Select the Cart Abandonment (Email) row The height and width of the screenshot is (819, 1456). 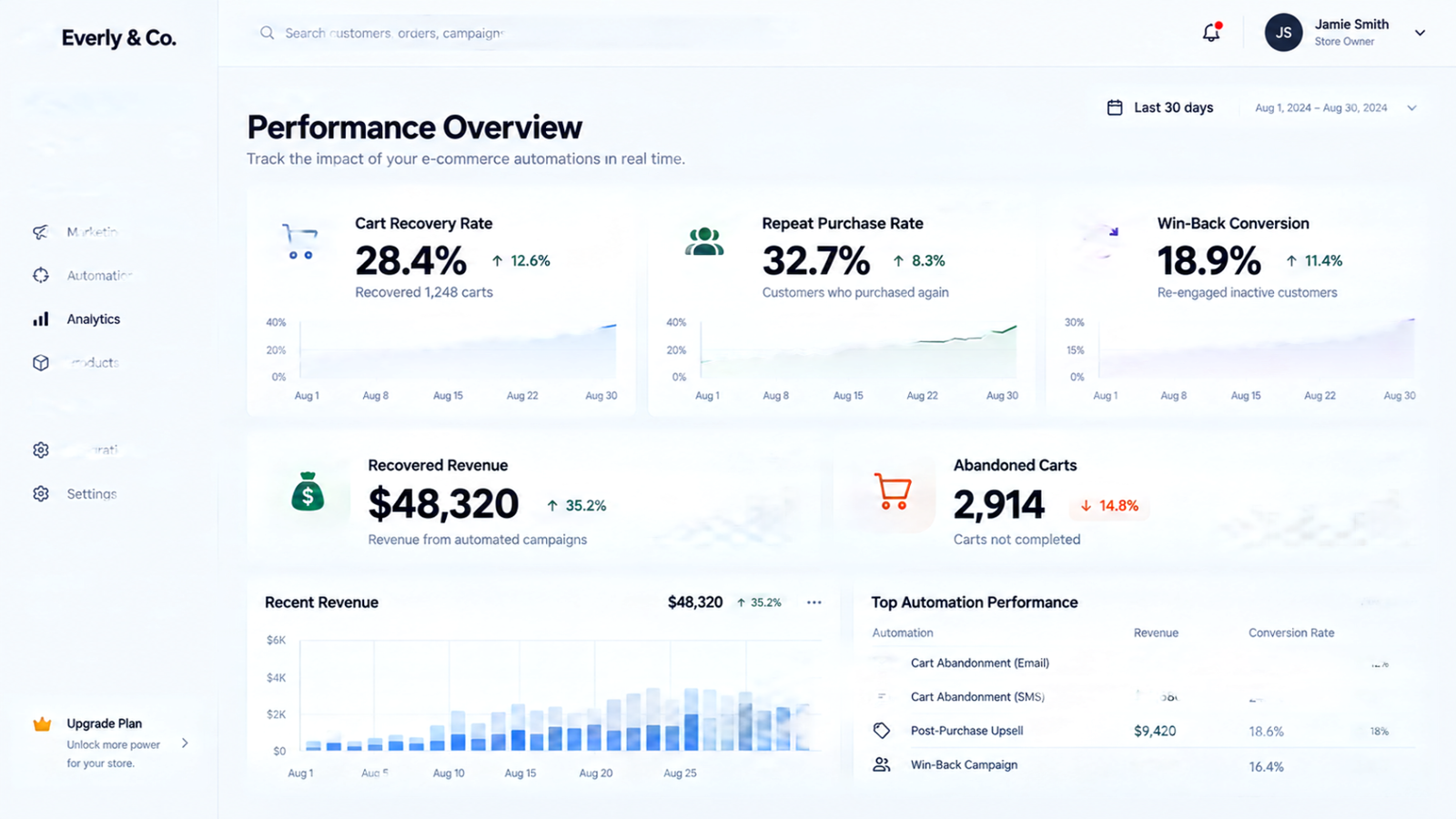pos(1142,663)
